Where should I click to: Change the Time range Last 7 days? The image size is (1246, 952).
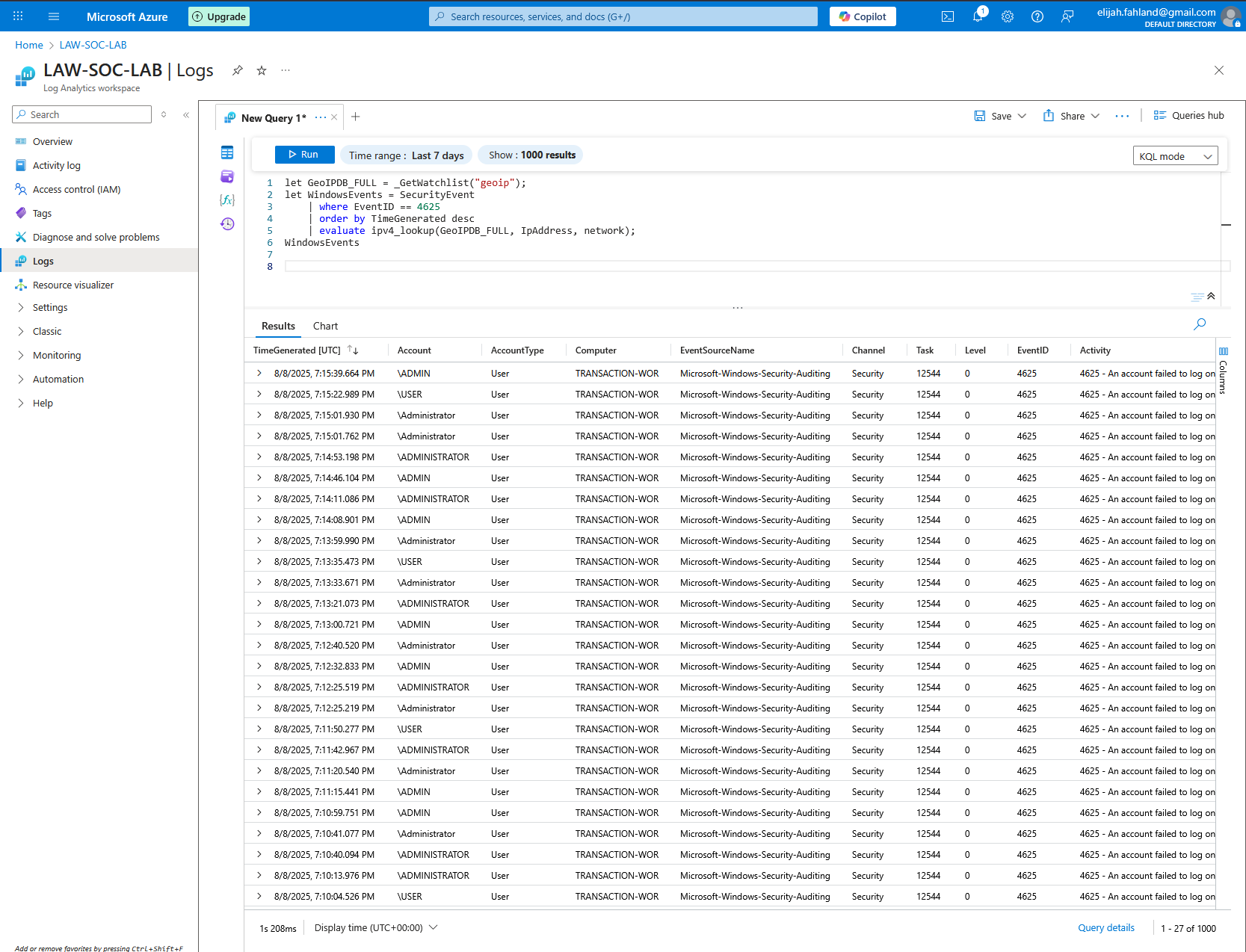pos(406,155)
